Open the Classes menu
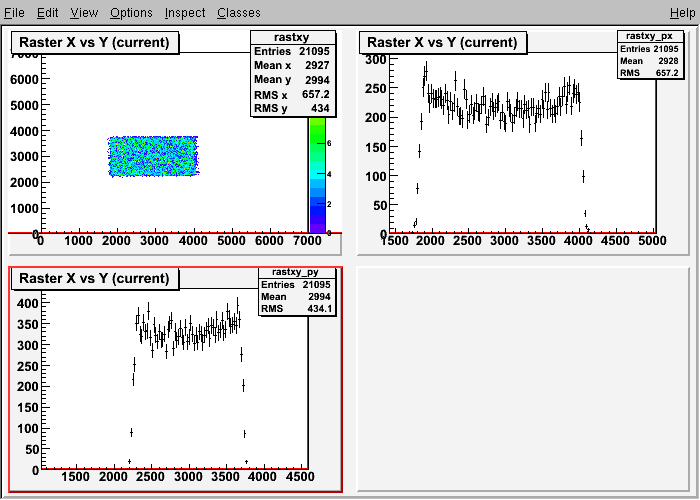Viewport: 700px width, 500px height. (x=239, y=12)
